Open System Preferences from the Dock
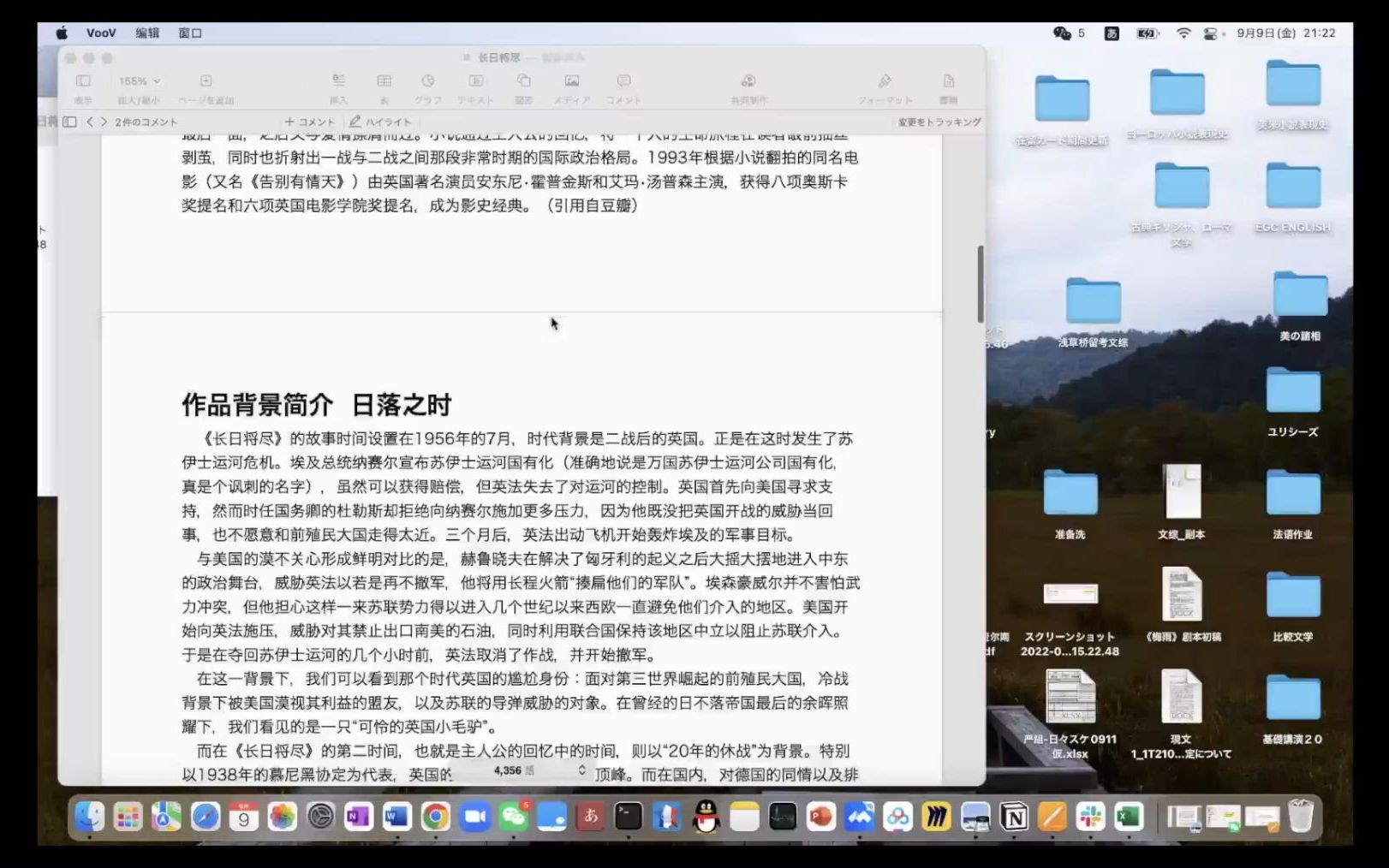1389x868 pixels. click(321, 817)
